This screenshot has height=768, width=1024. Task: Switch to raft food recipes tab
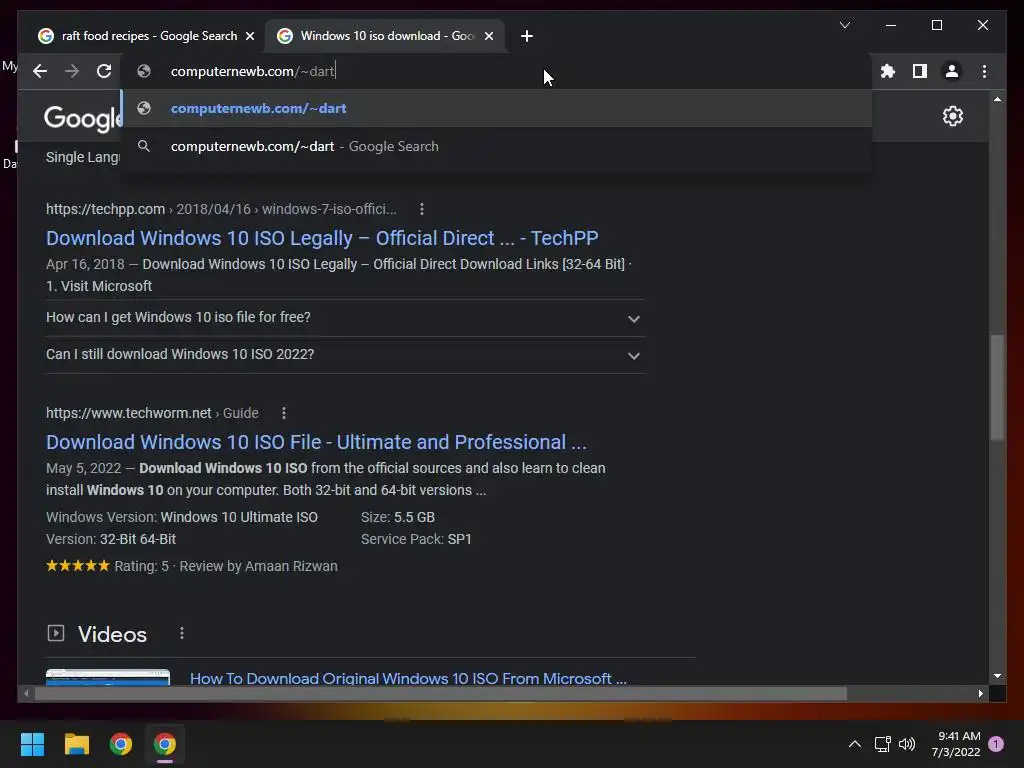coord(145,36)
